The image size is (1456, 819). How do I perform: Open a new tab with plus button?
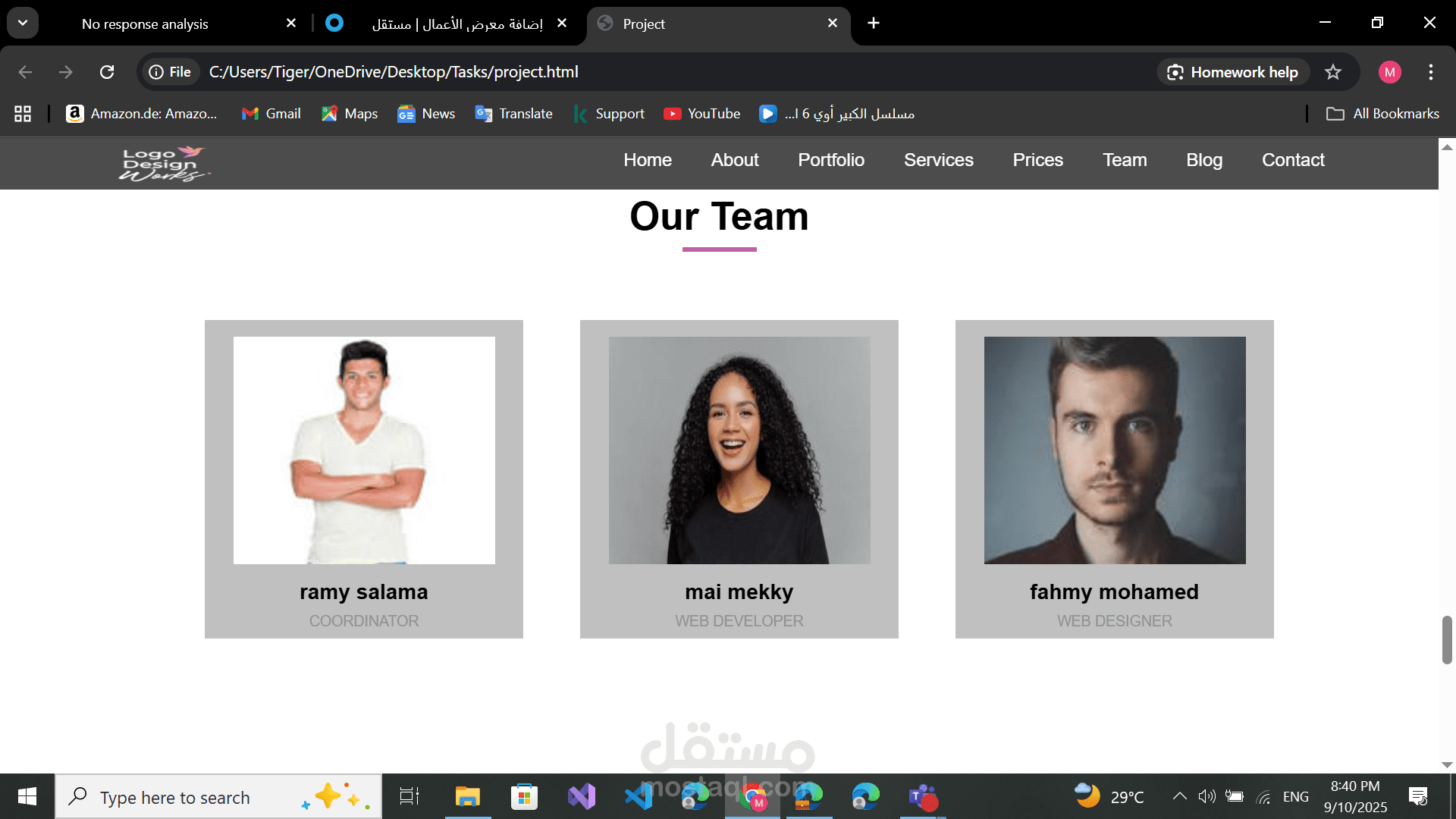874,24
